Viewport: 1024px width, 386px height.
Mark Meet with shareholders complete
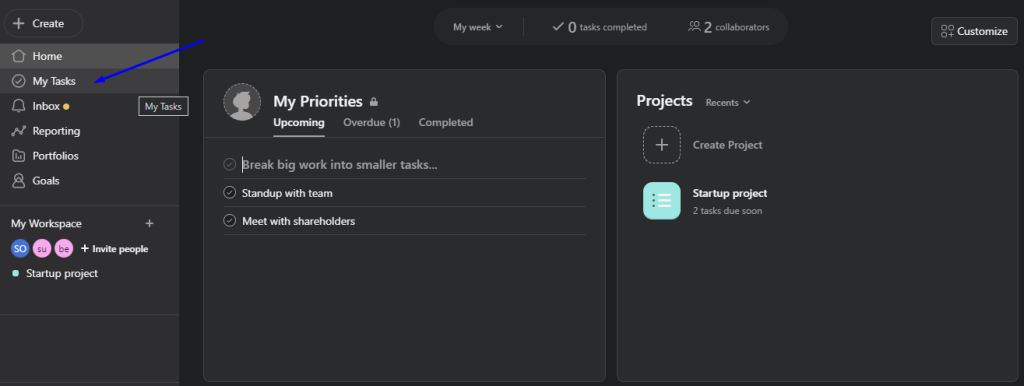coord(229,221)
